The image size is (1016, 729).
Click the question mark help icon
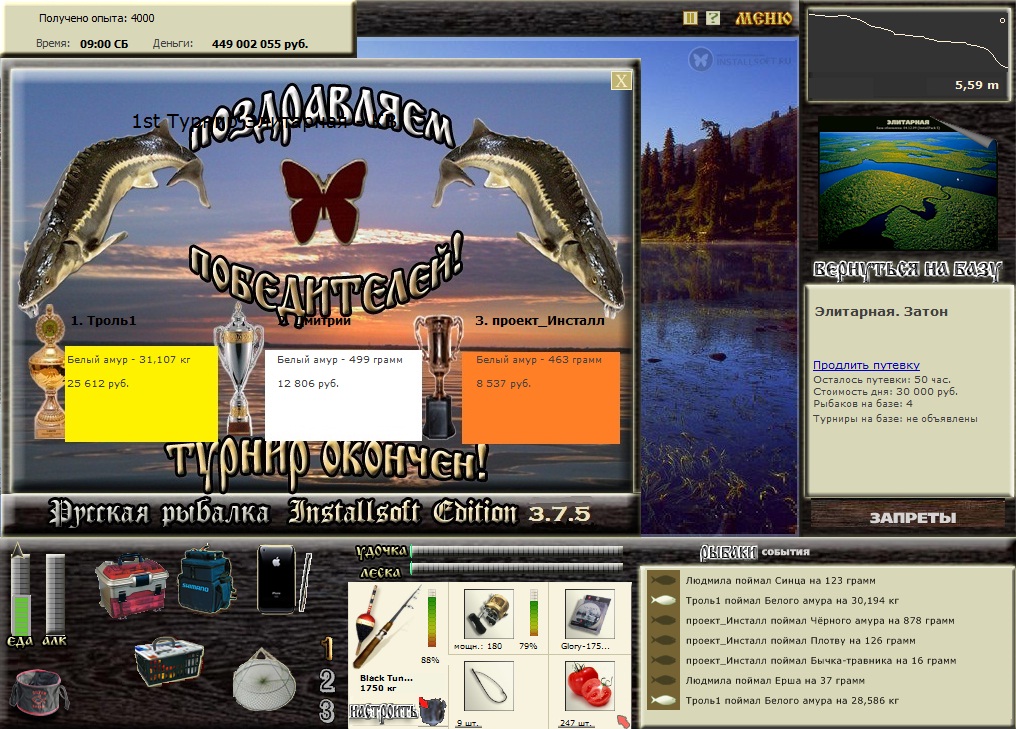(x=713, y=18)
